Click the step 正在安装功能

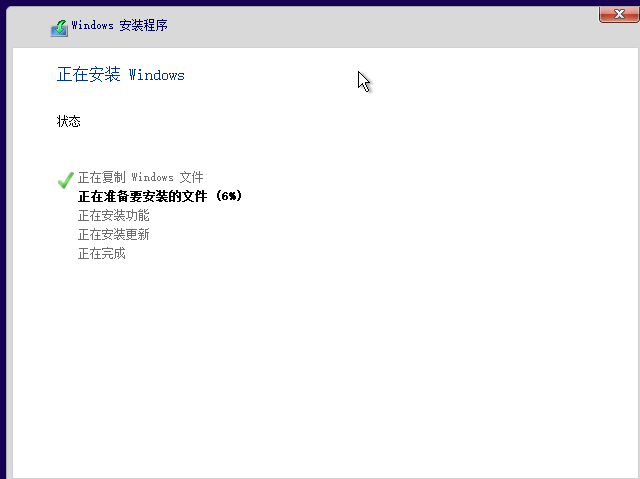(x=113, y=215)
